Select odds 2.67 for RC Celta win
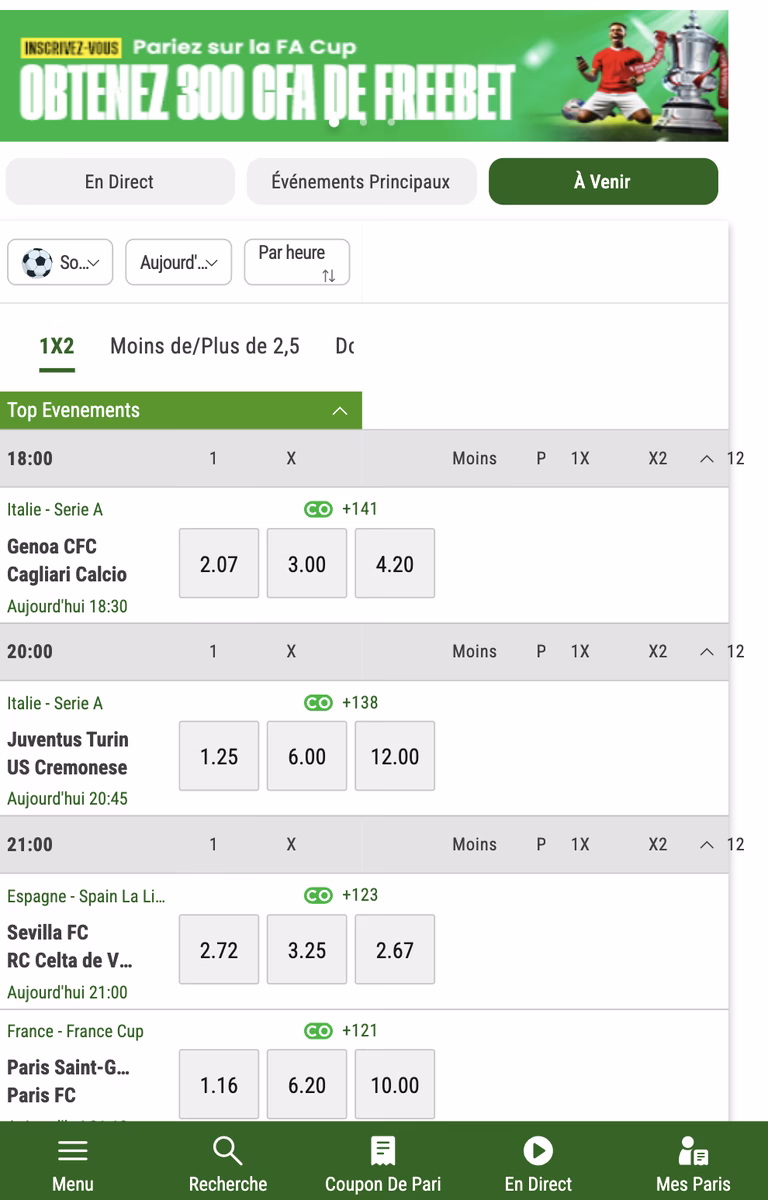 pos(395,950)
